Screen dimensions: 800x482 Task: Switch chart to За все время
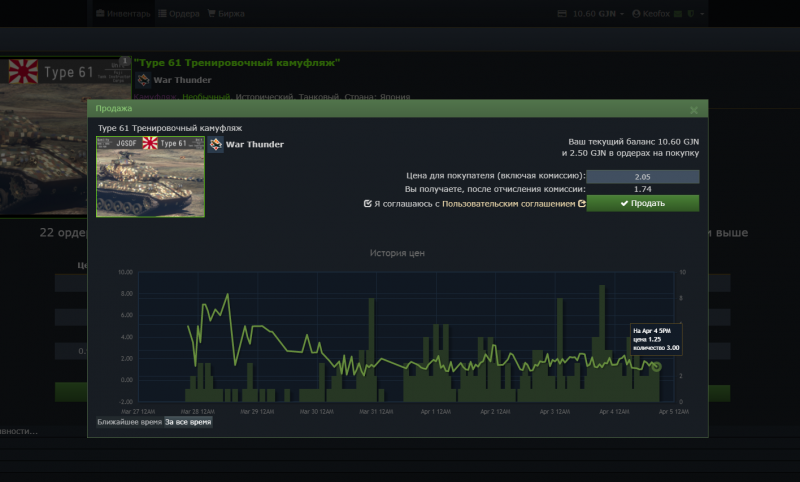point(188,422)
